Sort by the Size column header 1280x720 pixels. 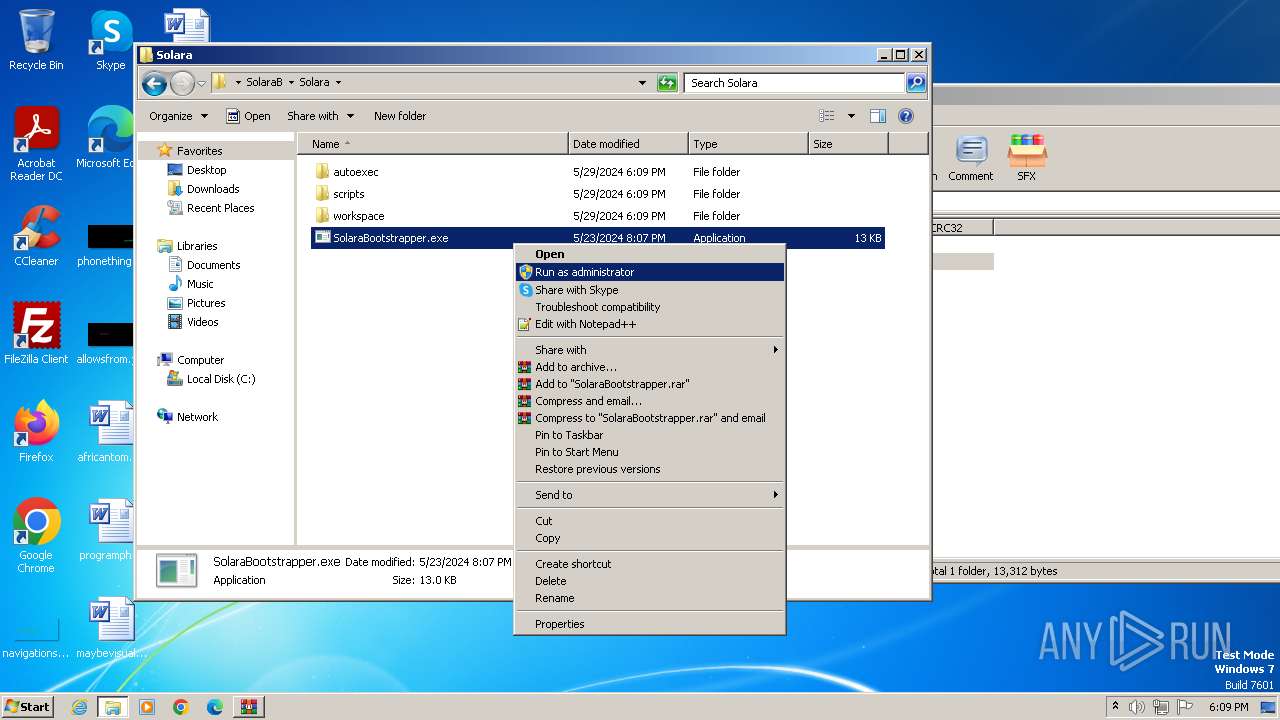pos(848,144)
